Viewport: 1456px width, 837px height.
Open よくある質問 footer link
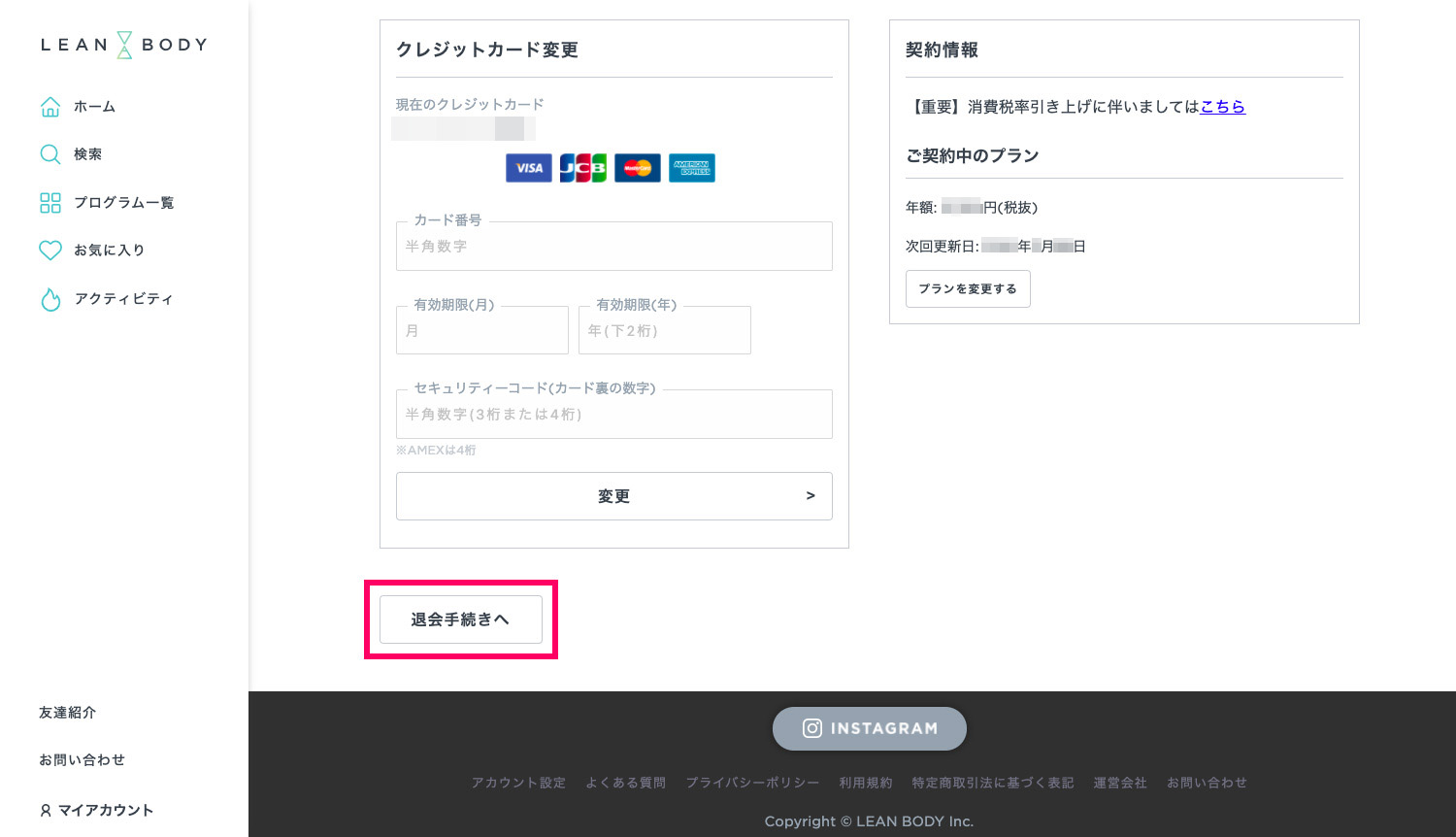click(626, 783)
